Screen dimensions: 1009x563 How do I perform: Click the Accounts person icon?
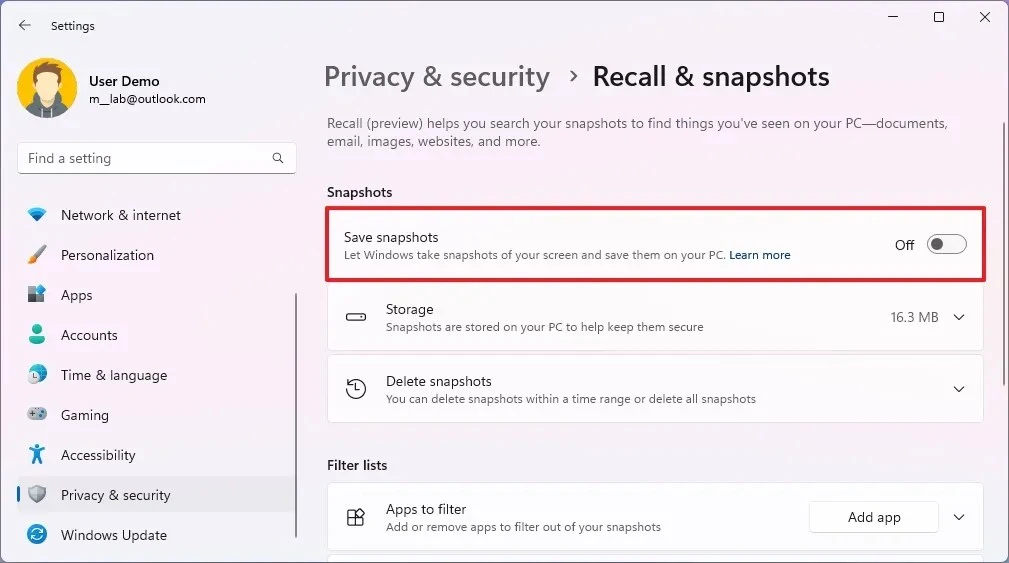(37, 335)
